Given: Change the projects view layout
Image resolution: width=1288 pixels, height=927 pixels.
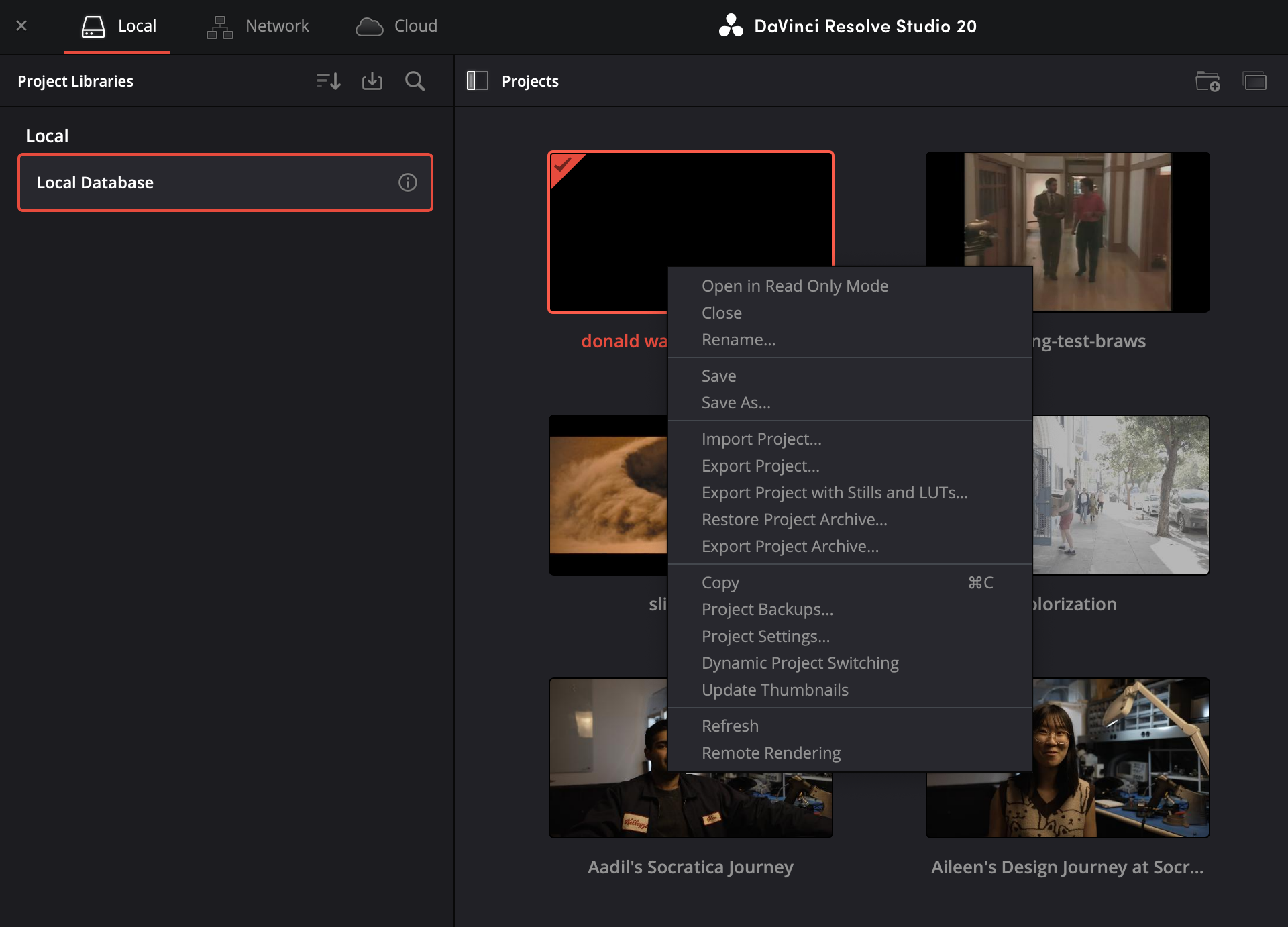Looking at the screenshot, I should pos(1255,80).
